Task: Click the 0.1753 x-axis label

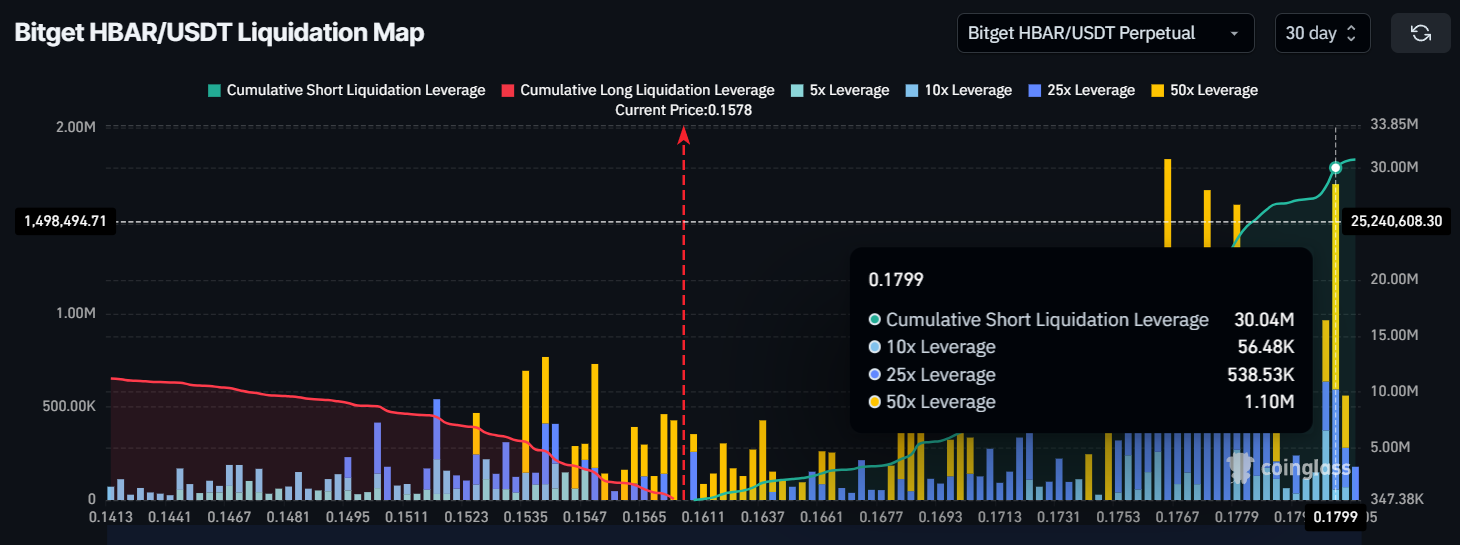Action: click(1118, 517)
